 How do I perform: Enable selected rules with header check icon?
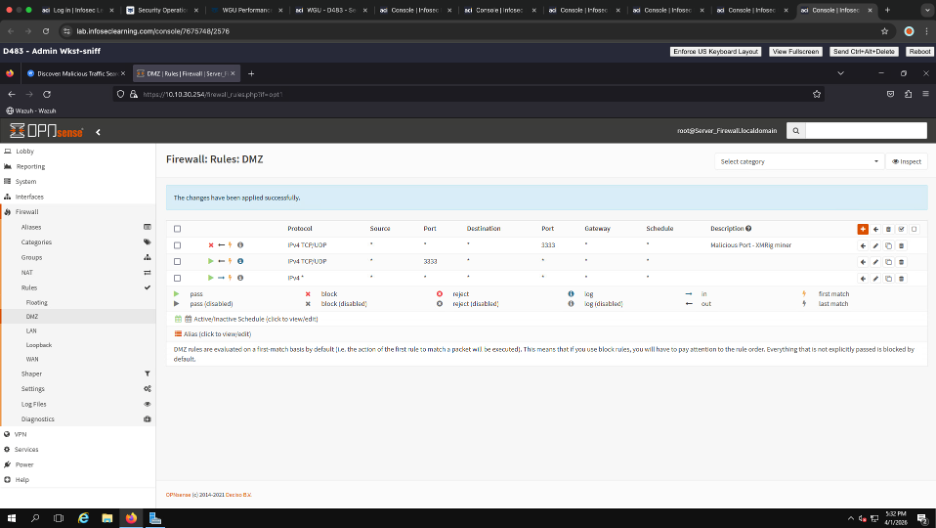901,229
